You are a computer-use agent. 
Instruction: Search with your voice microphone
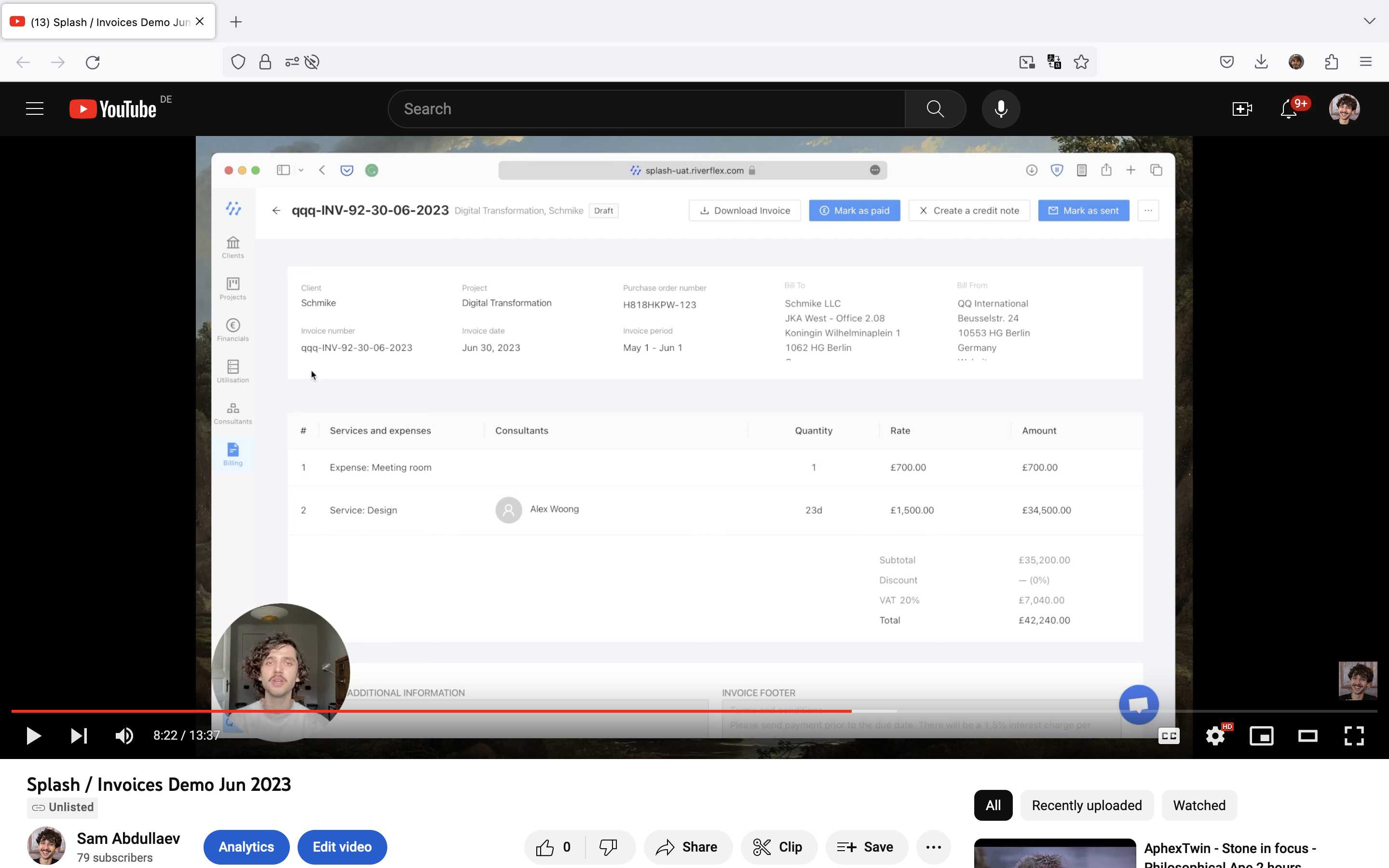click(1000, 108)
